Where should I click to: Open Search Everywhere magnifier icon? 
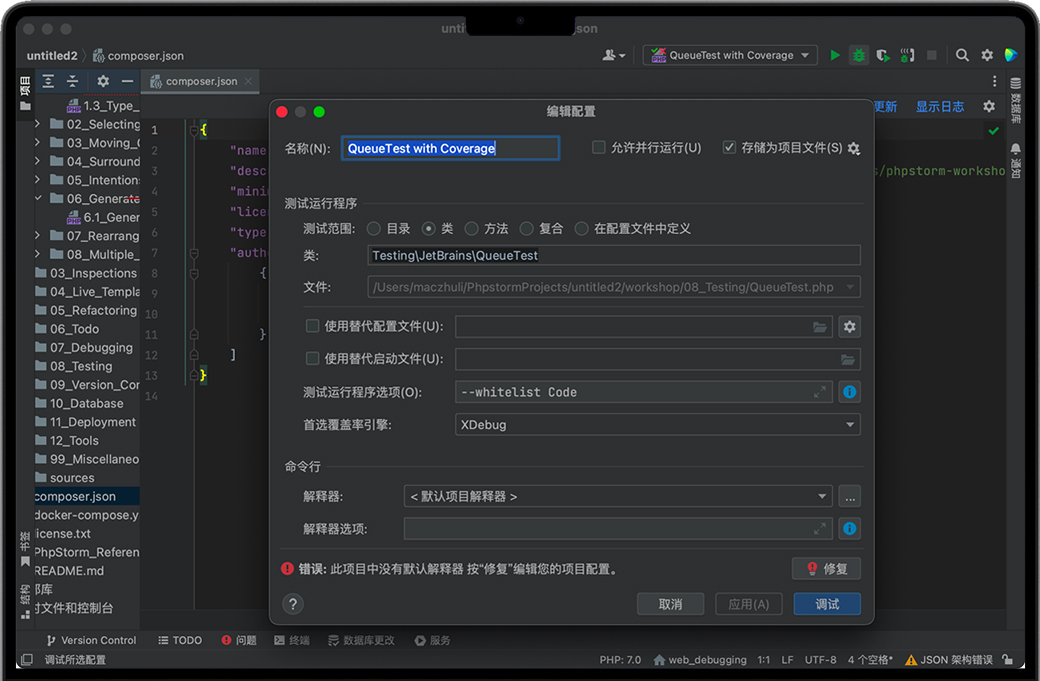pyautogui.click(x=962, y=56)
